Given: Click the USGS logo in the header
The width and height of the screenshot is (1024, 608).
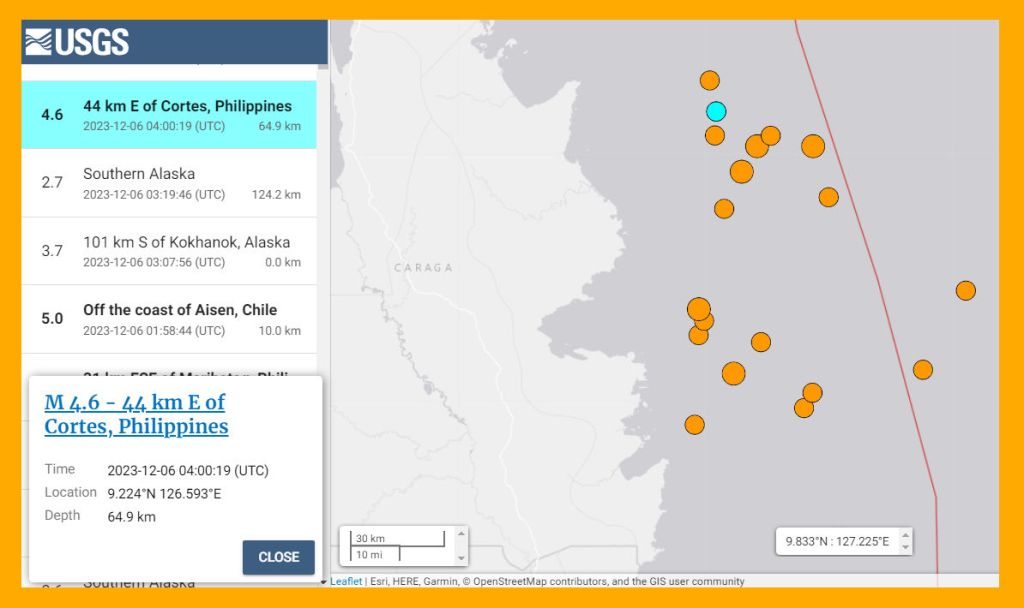Looking at the screenshot, I should [x=77, y=42].
